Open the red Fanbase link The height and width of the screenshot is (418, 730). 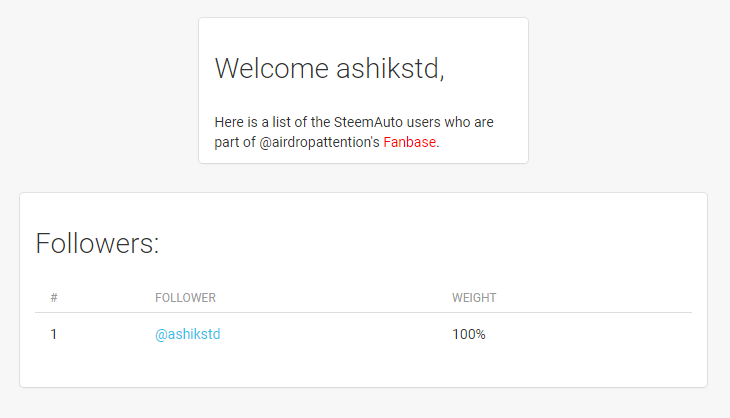click(x=410, y=142)
